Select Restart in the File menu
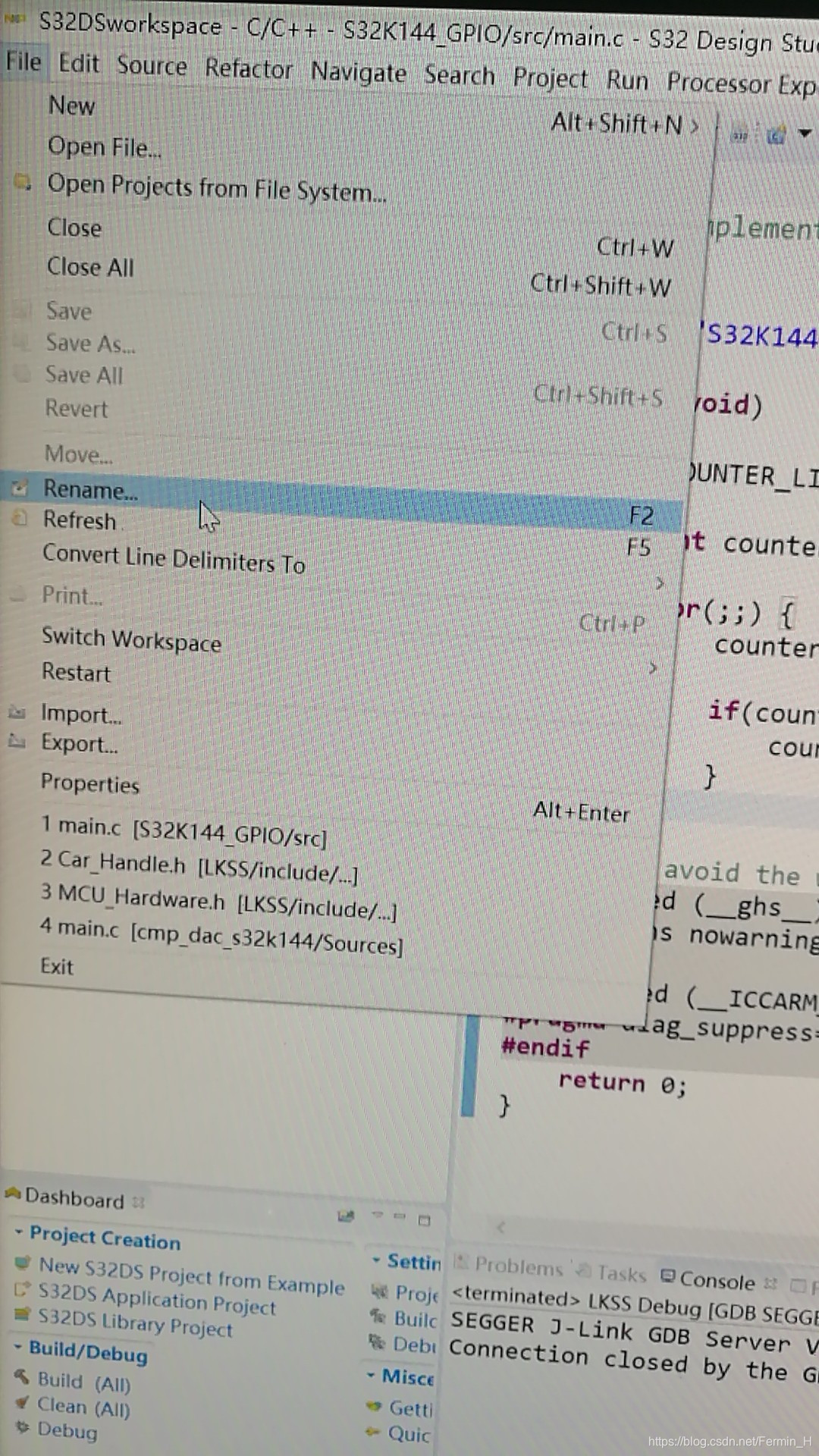This screenshot has height=1456, width=819. pos(76,673)
